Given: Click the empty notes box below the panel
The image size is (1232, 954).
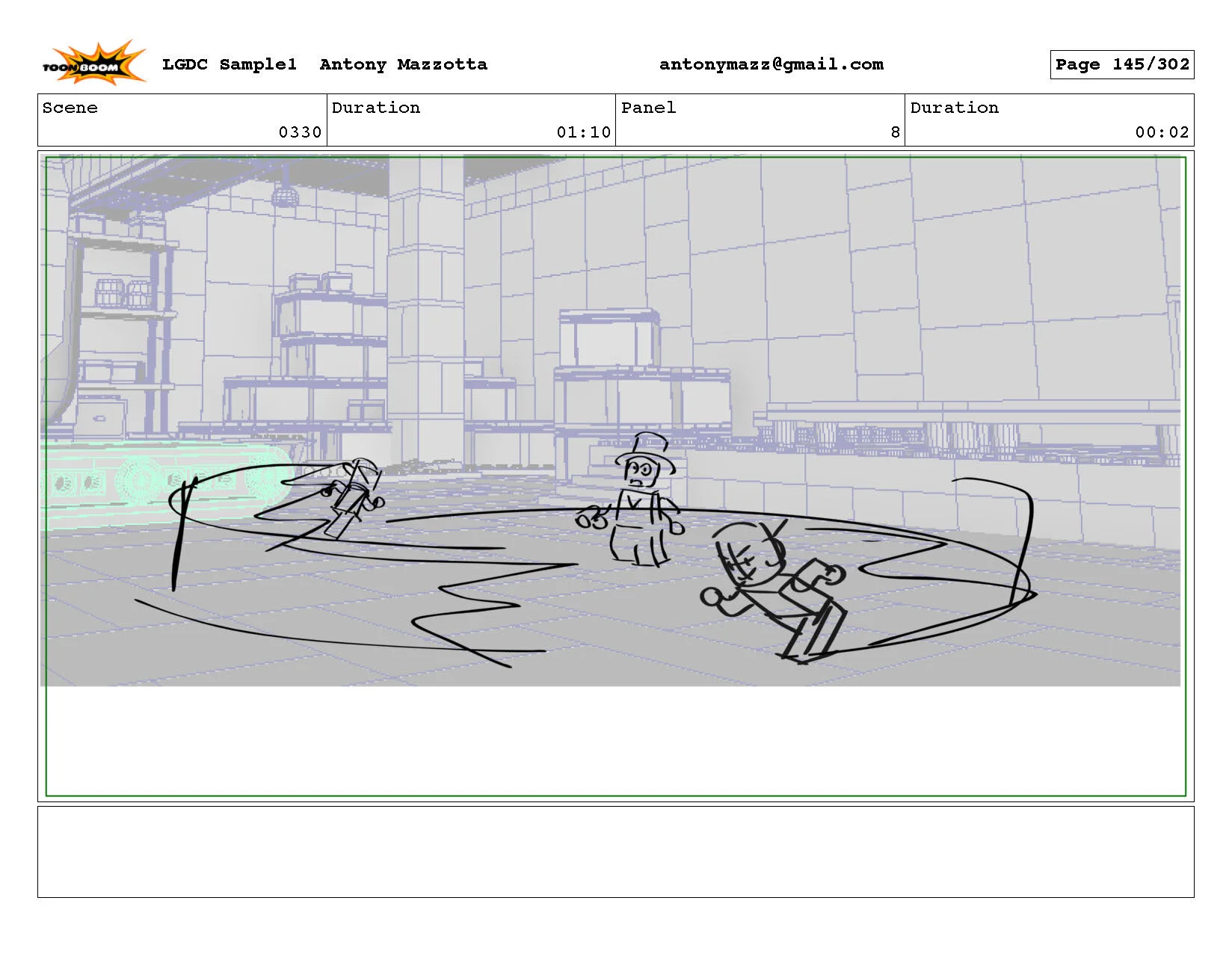Looking at the screenshot, I should click(615, 852).
